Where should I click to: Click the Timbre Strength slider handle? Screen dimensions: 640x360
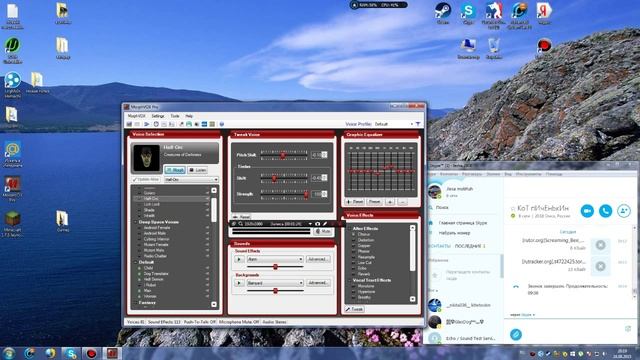306,194
